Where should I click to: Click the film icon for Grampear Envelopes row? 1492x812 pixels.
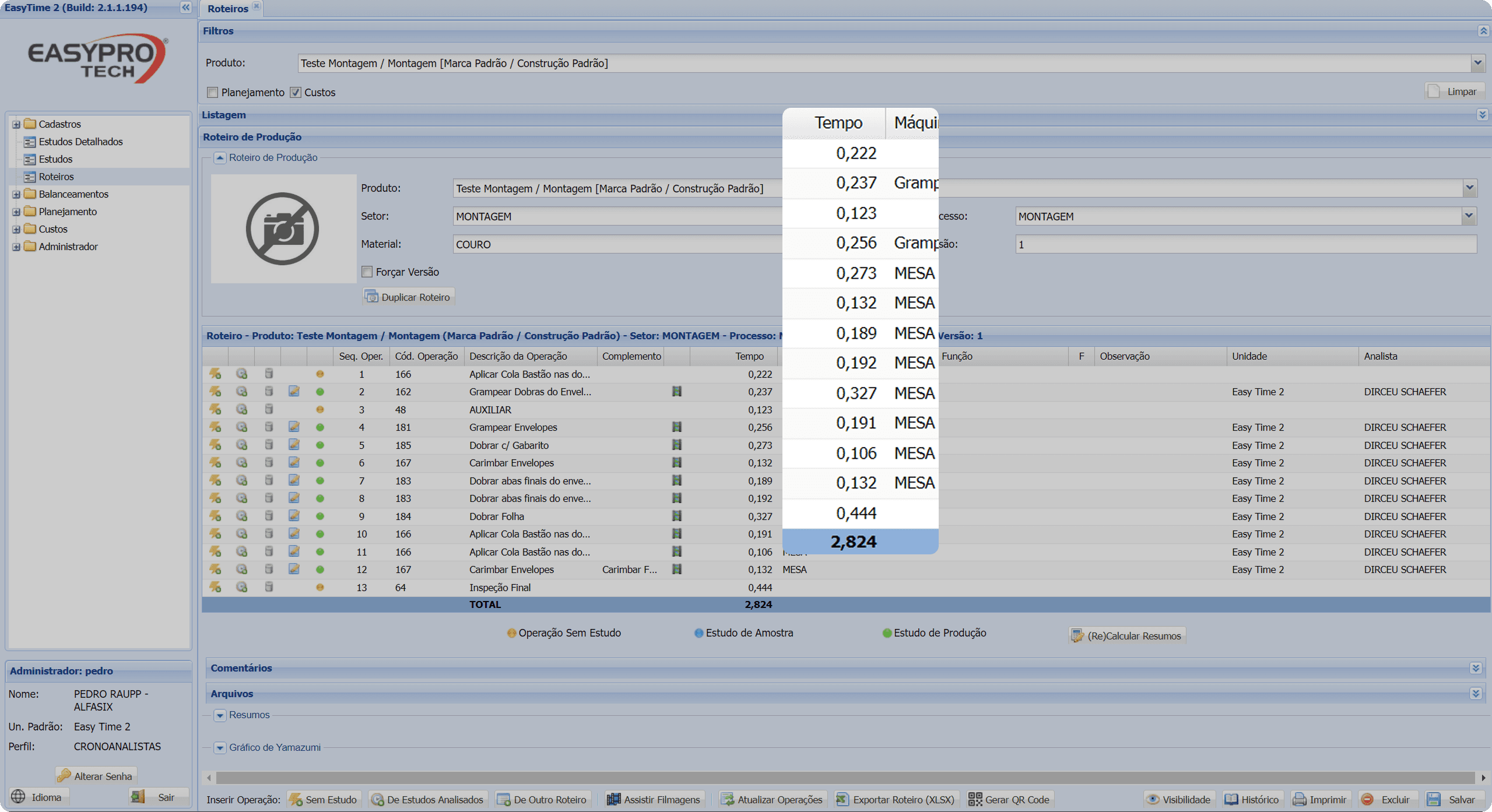(676, 427)
